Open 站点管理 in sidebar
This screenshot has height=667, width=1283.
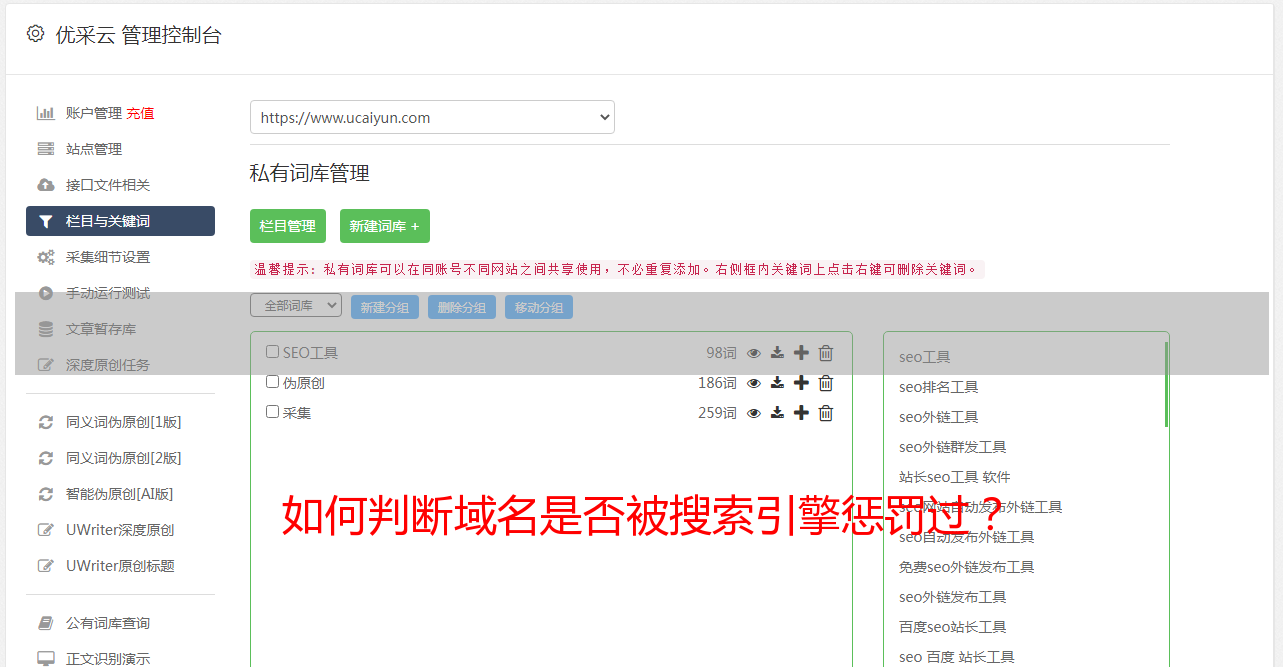pyautogui.click(x=94, y=149)
